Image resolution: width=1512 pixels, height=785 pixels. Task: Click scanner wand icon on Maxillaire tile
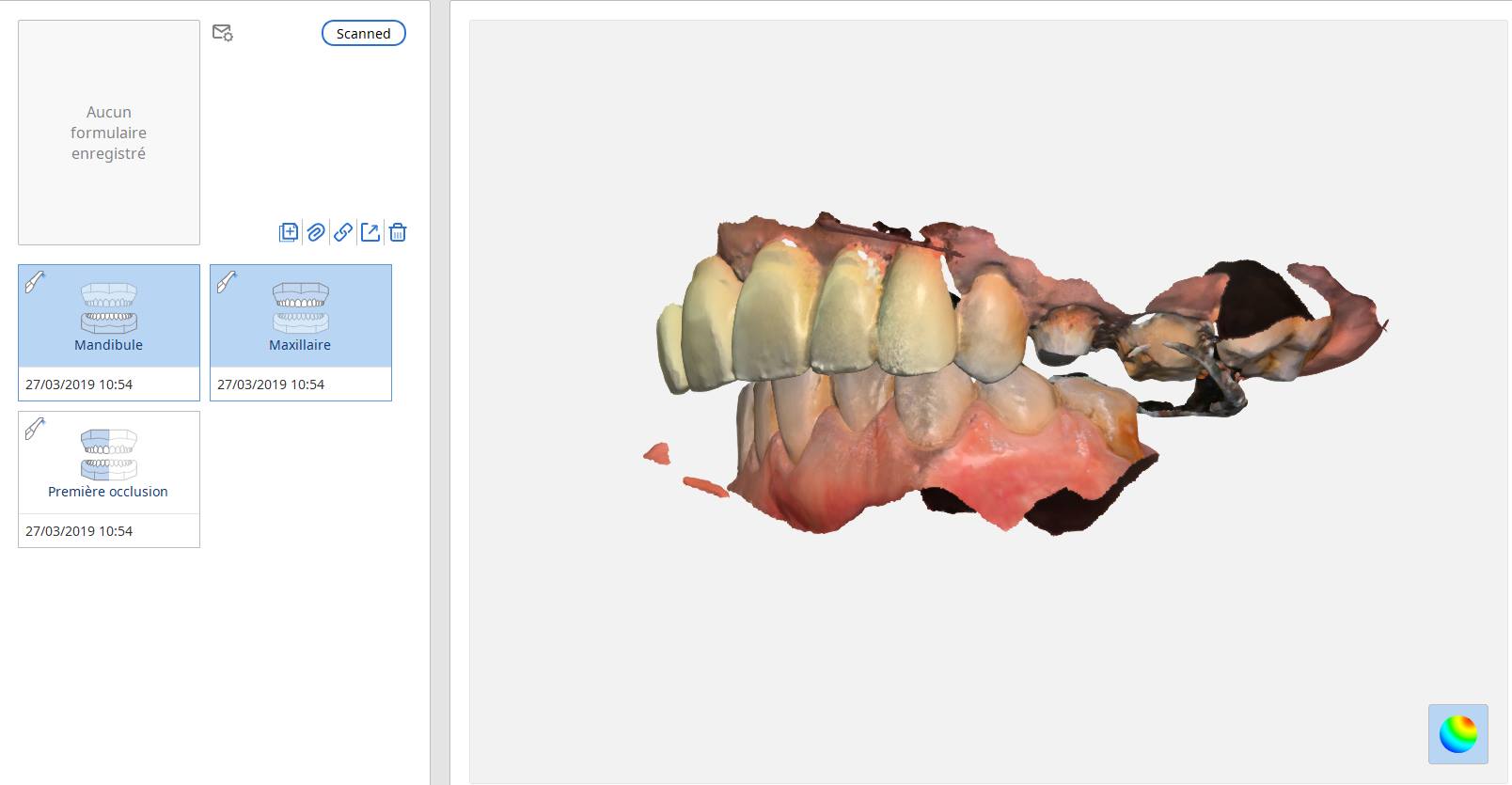(227, 281)
